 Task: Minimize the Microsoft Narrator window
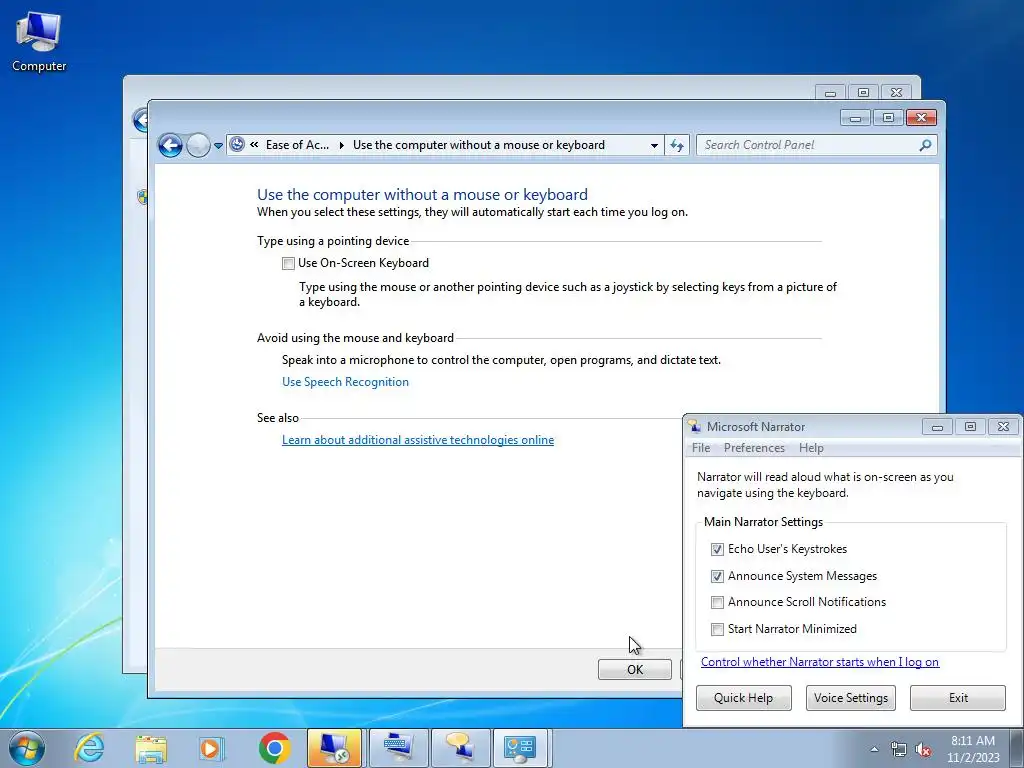(937, 426)
